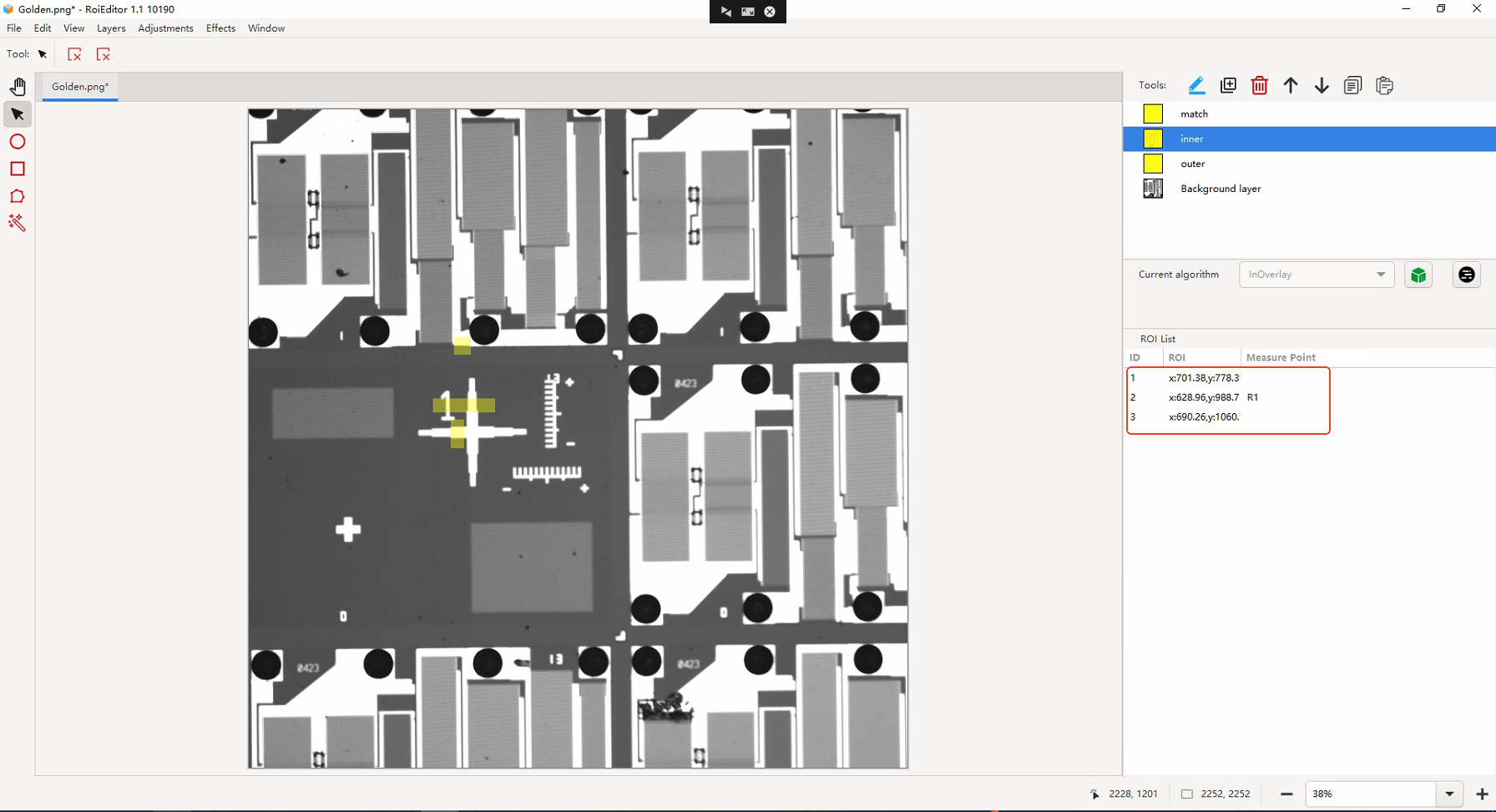Screen dimensions: 1496x812
Task: Activate the arrow selection tool in sidebar
Action: (18, 114)
